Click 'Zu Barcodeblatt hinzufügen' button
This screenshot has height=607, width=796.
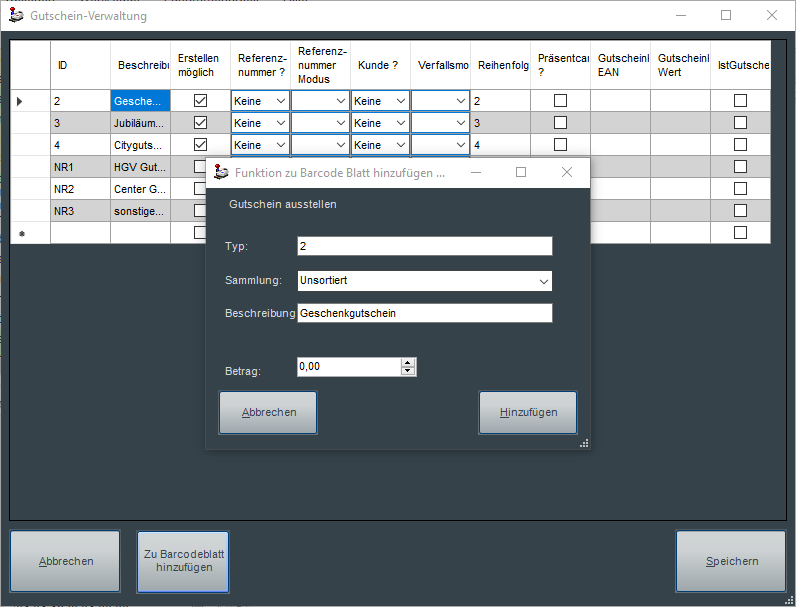pos(182,561)
